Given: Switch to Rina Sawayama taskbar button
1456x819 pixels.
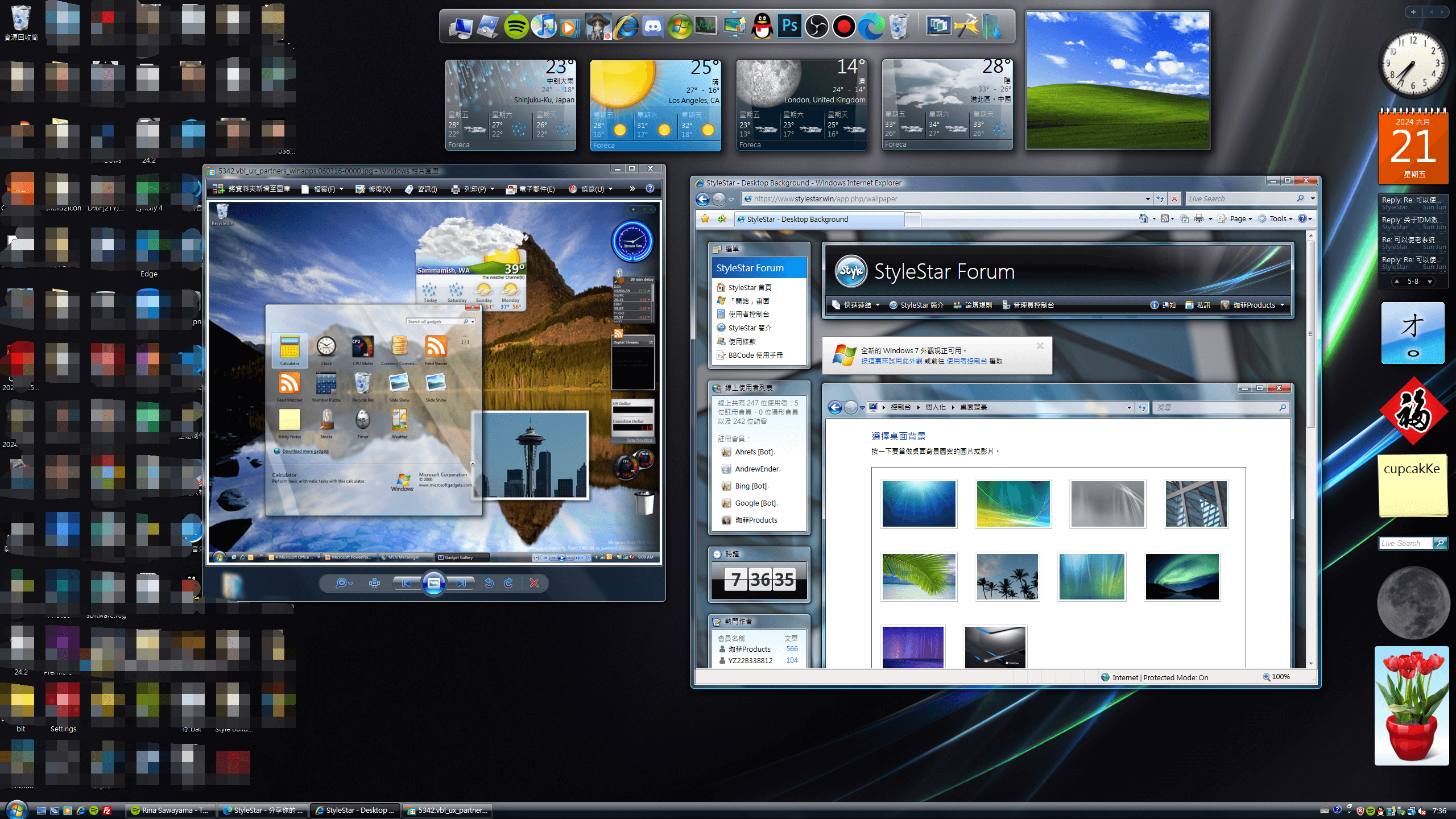Looking at the screenshot, I should point(170,810).
